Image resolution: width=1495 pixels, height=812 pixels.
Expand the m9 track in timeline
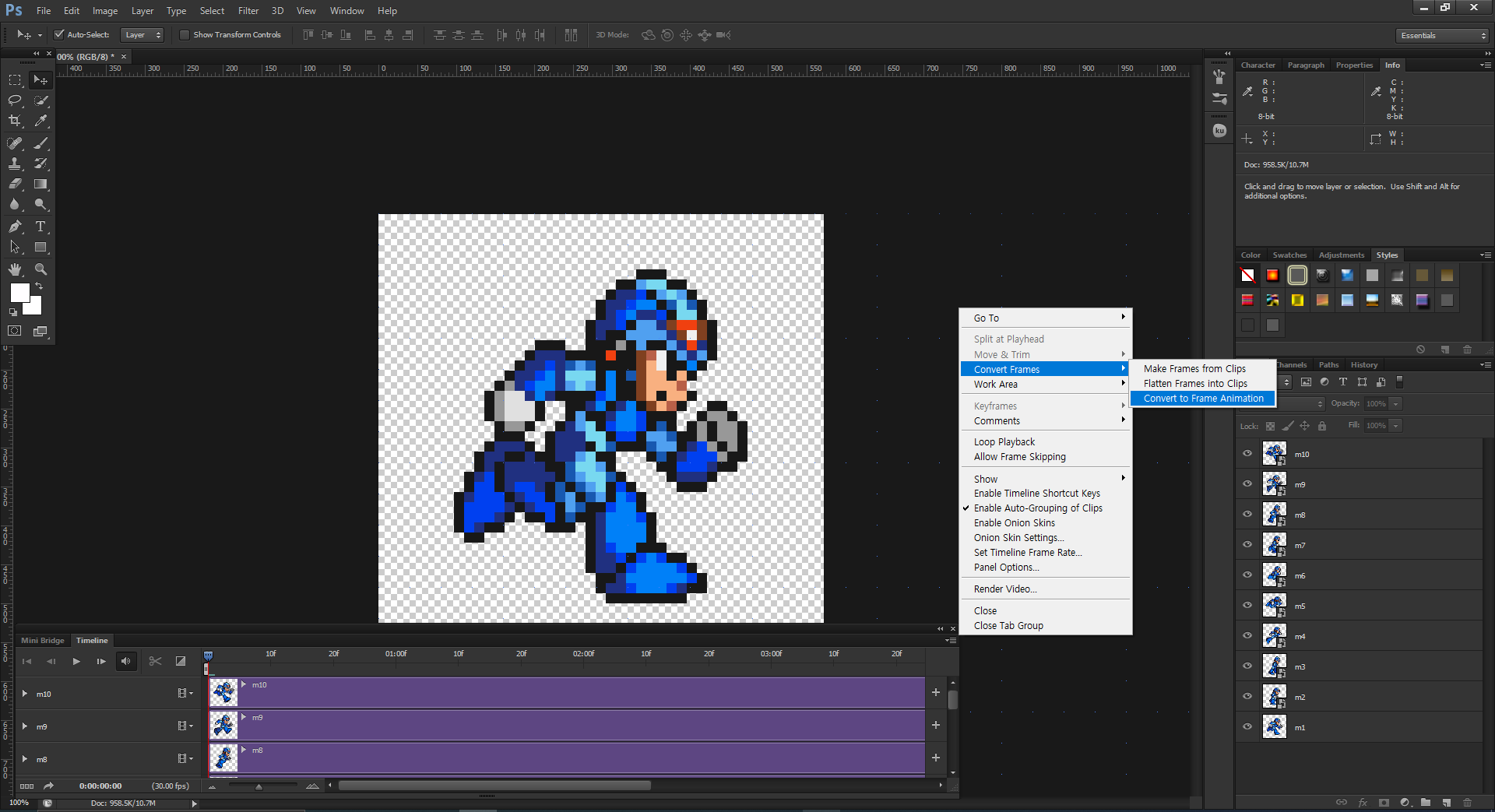tap(25, 726)
